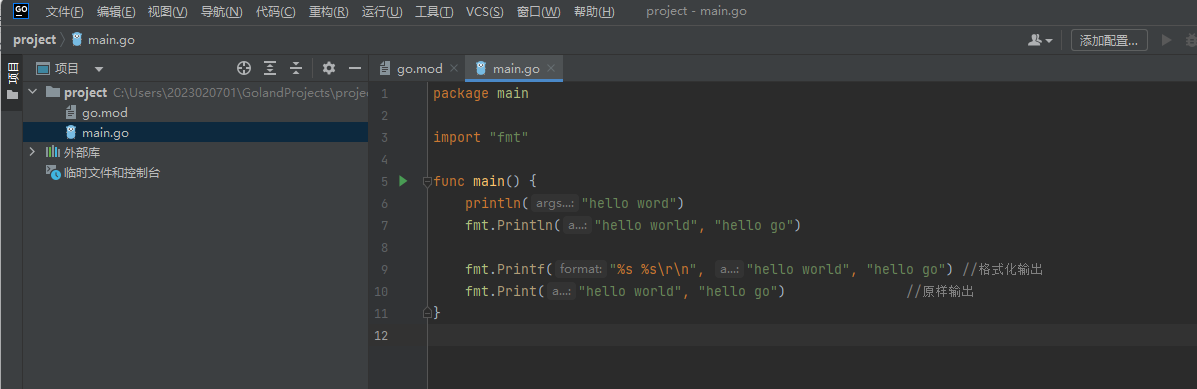Screen dimensions: 1197x389
Task: Click the project breadcrumb in navigation bar
Action: tap(34, 40)
